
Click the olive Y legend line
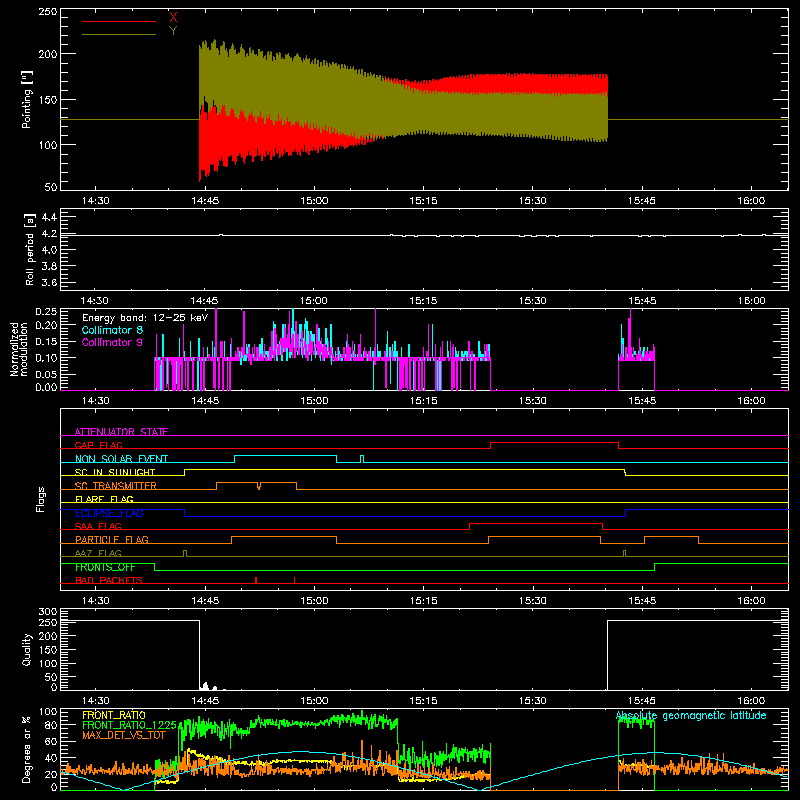(119, 34)
